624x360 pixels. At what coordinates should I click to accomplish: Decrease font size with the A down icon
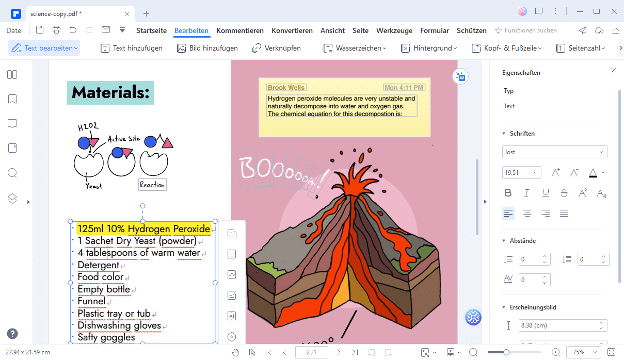pos(574,173)
